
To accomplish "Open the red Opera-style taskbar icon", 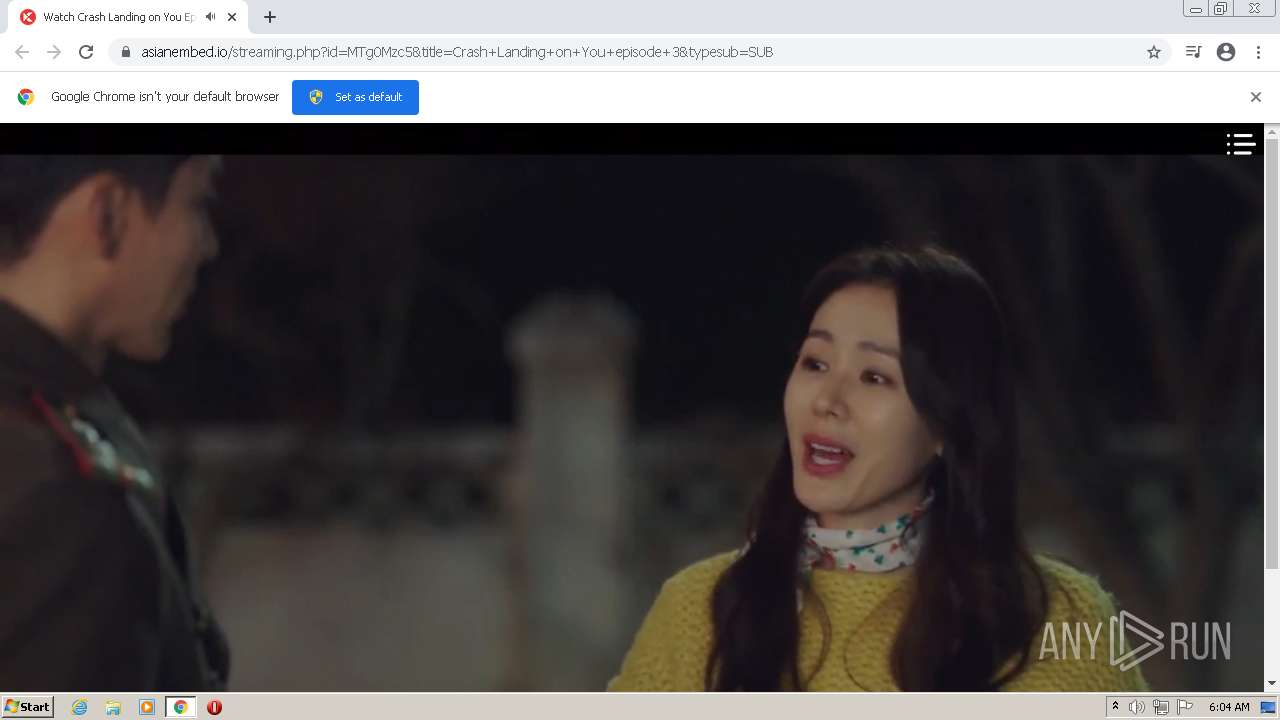I will pyautogui.click(x=214, y=707).
